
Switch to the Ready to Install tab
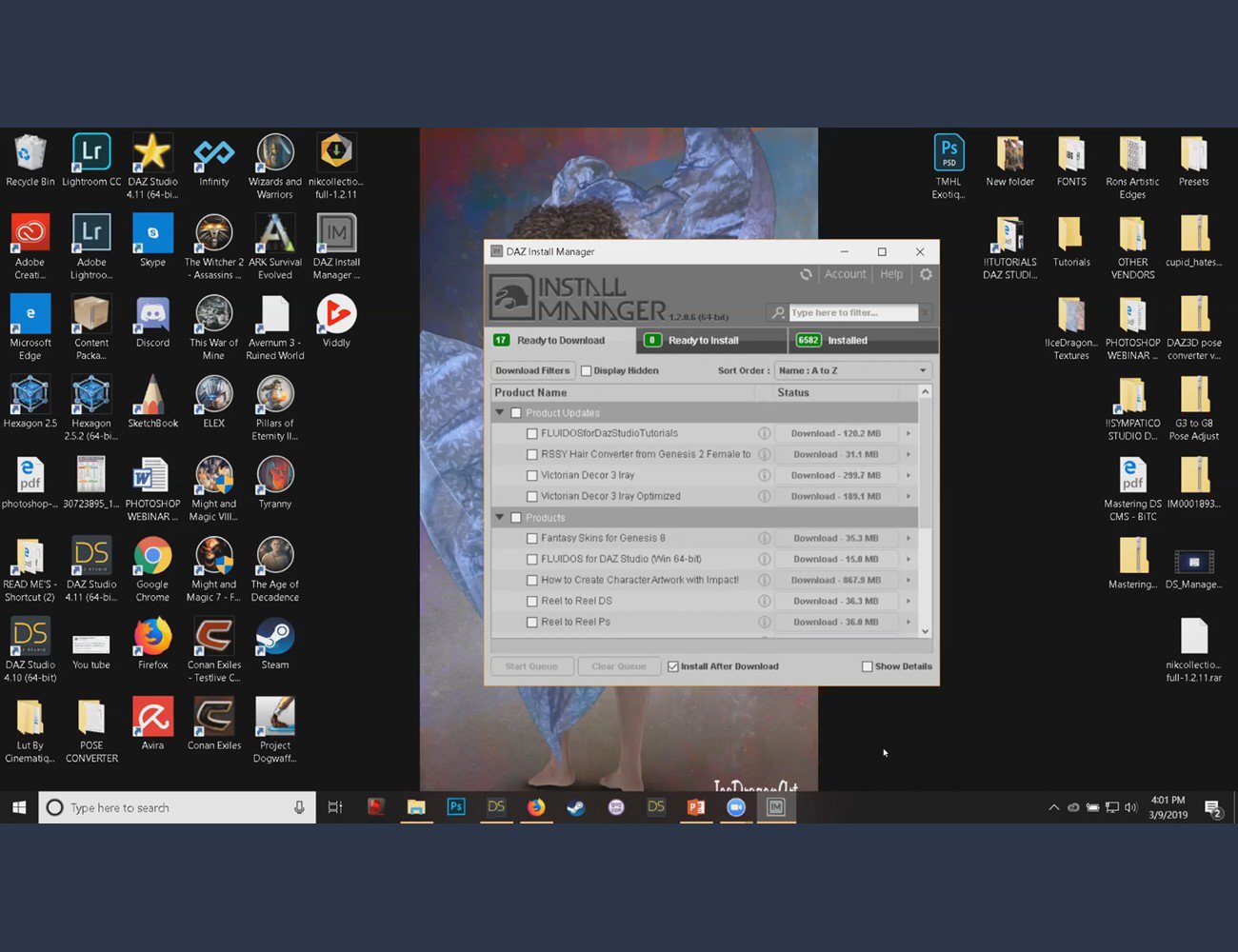coord(712,340)
